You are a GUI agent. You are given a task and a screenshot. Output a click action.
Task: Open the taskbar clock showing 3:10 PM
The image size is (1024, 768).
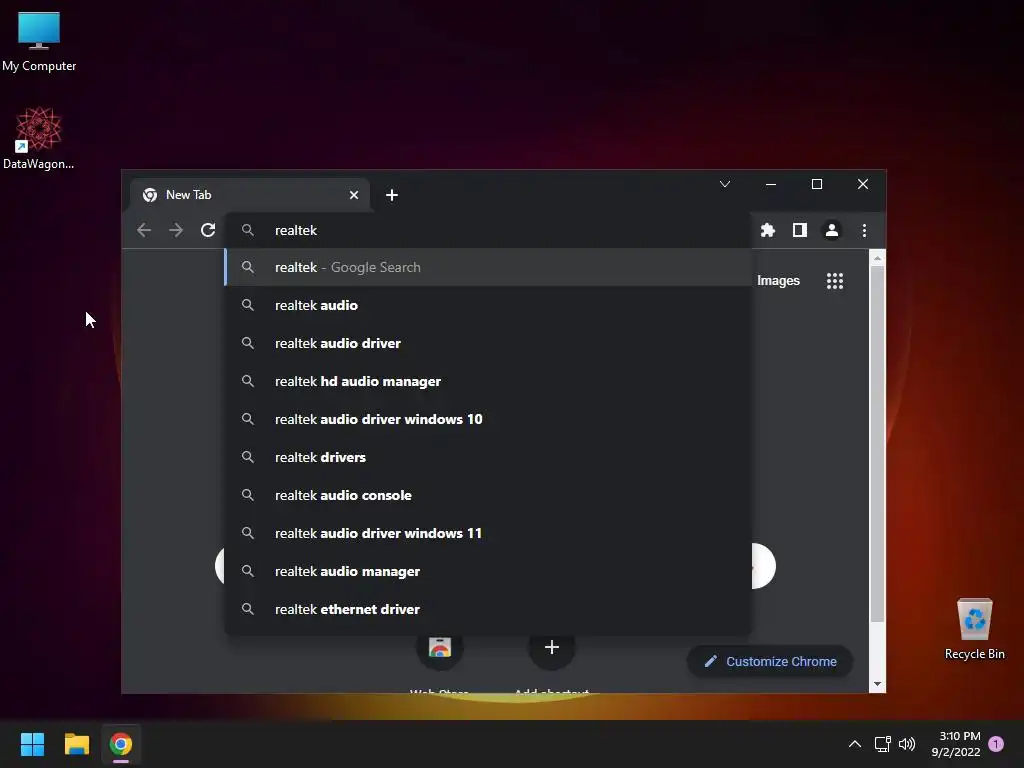click(x=956, y=744)
